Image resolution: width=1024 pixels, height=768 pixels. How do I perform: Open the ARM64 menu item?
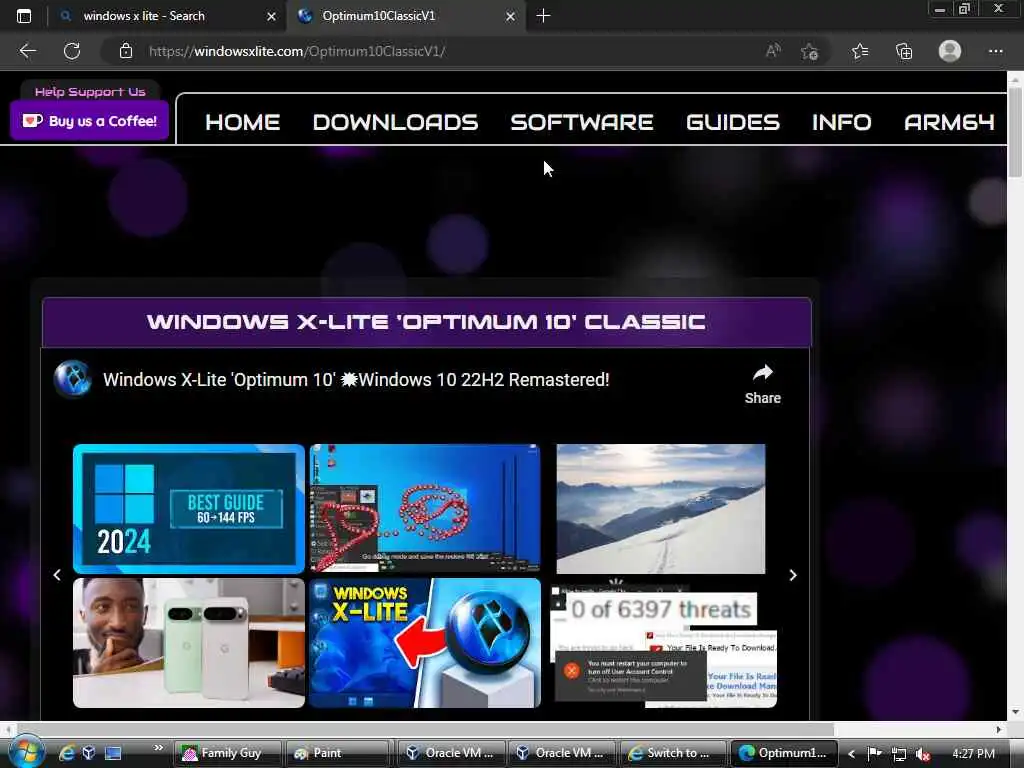pyautogui.click(x=949, y=122)
